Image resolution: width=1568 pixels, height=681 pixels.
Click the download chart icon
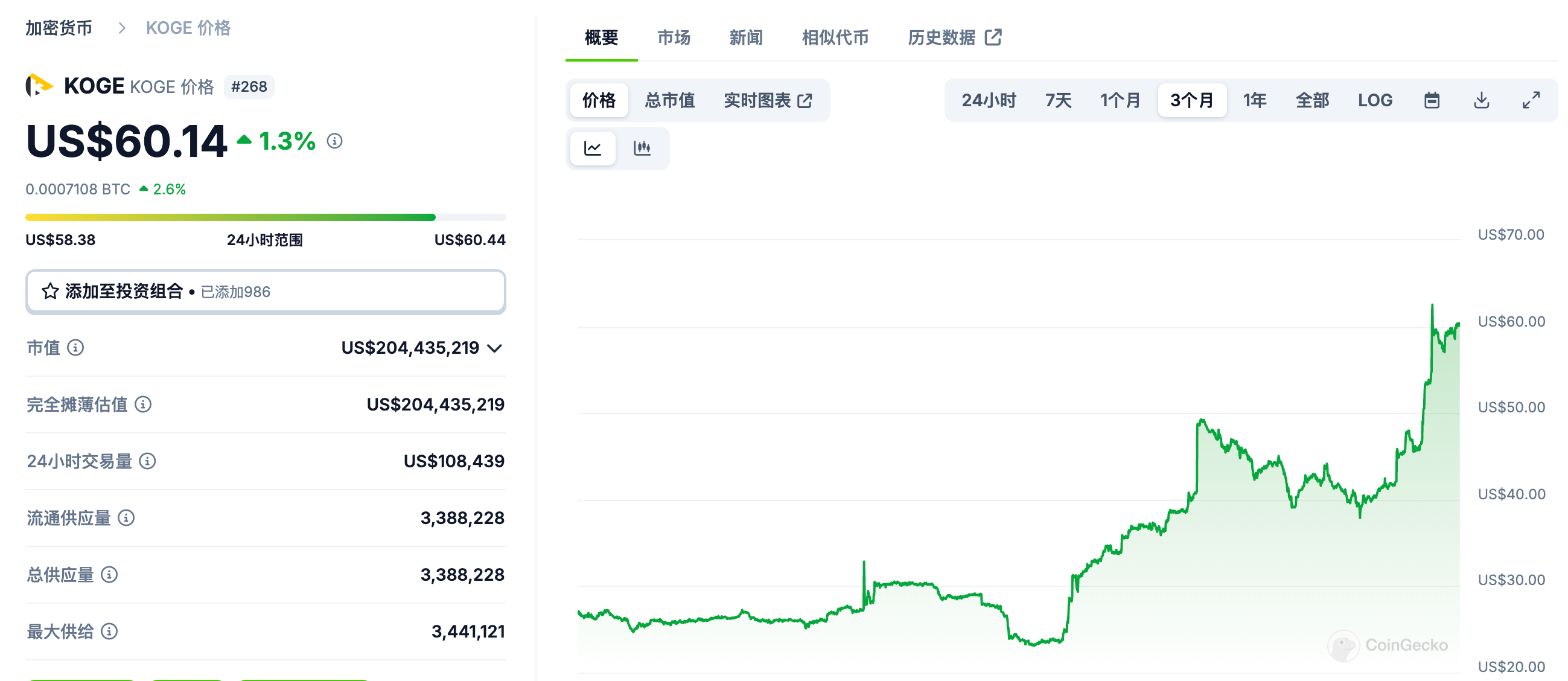pyautogui.click(x=1482, y=100)
